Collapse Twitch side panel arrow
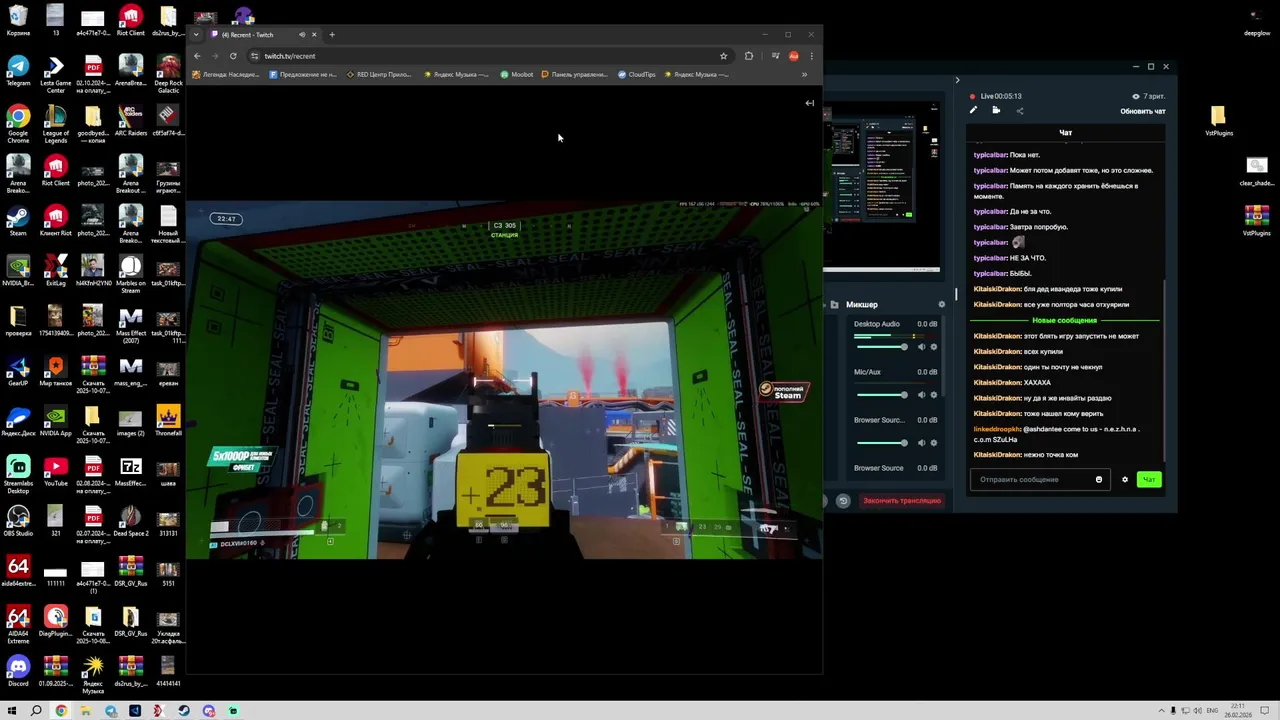The width and height of the screenshot is (1280, 720). [810, 103]
